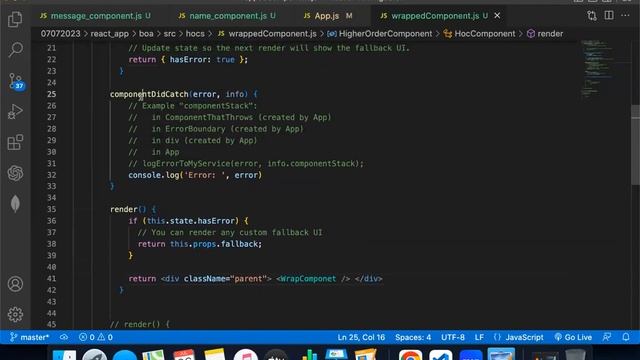Screen dimensions: 640x360
Task: Split the editor to the right
Action: point(609,16)
